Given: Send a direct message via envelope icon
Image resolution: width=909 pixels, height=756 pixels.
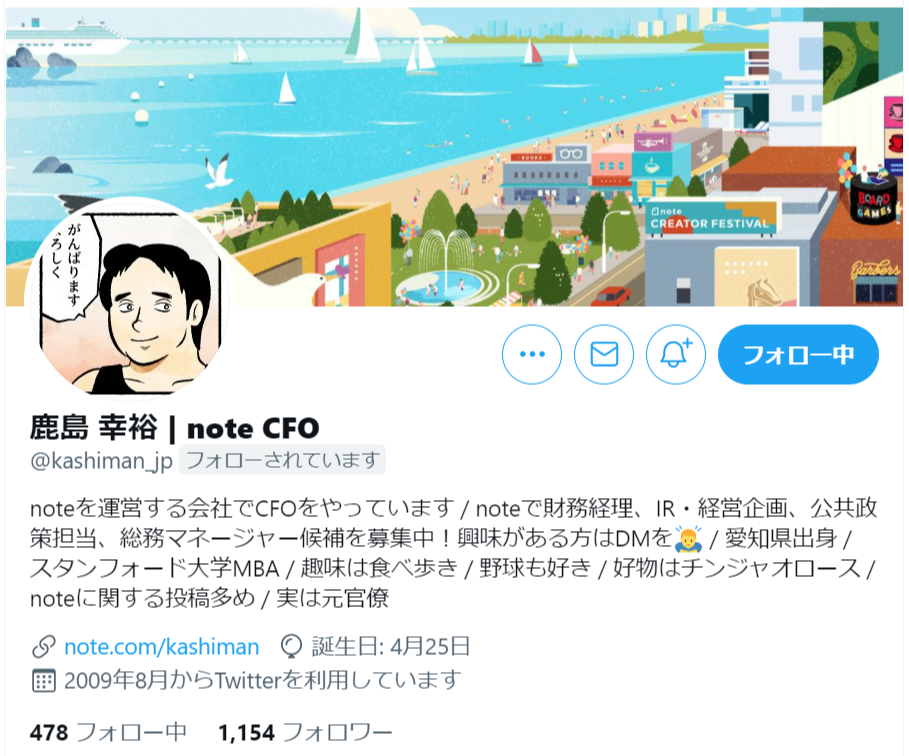Looking at the screenshot, I should coord(603,354).
